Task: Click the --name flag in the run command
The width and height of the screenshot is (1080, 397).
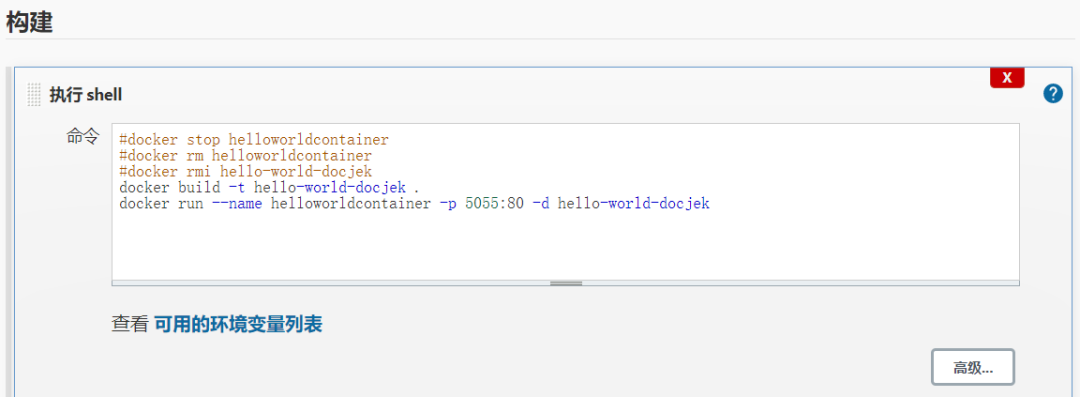Action: pyautogui.click(x=237, y=203)
